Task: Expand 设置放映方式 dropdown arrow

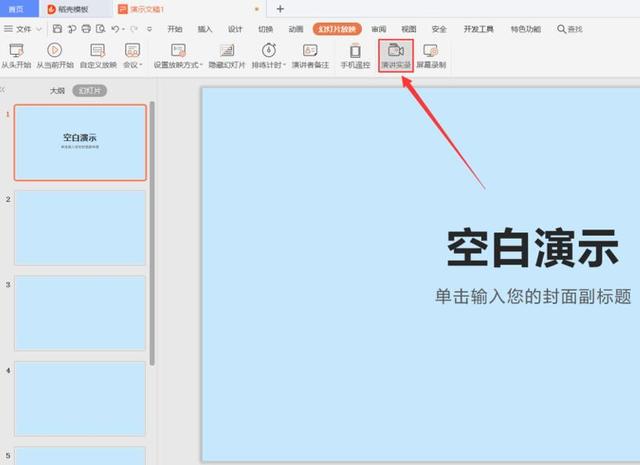Action: point(201,65)
